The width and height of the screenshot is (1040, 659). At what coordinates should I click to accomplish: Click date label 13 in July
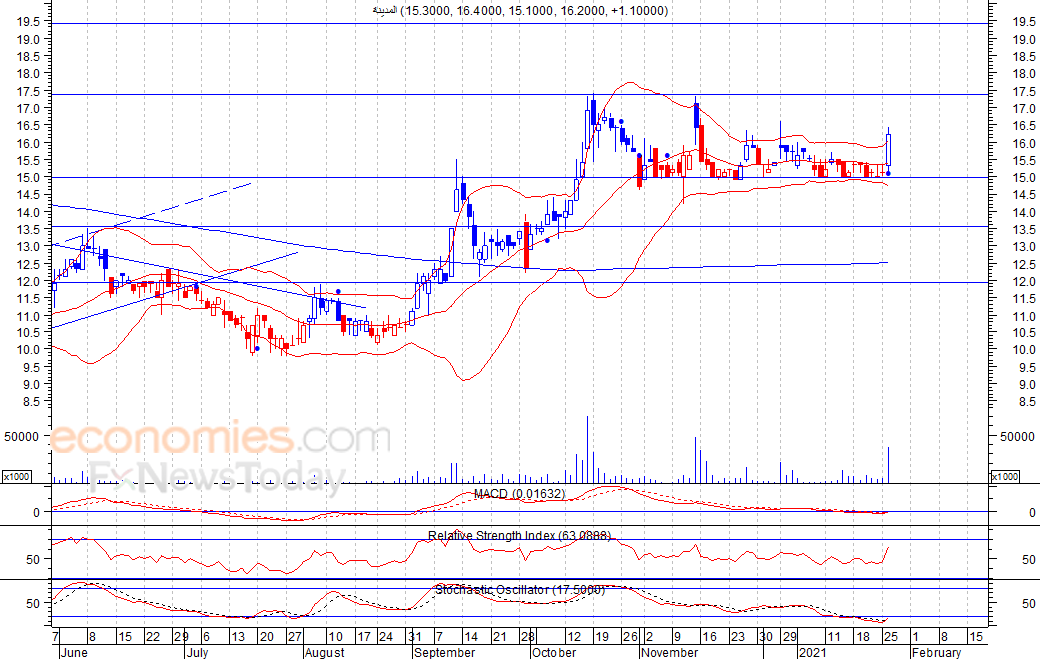[x=238, y=637]
